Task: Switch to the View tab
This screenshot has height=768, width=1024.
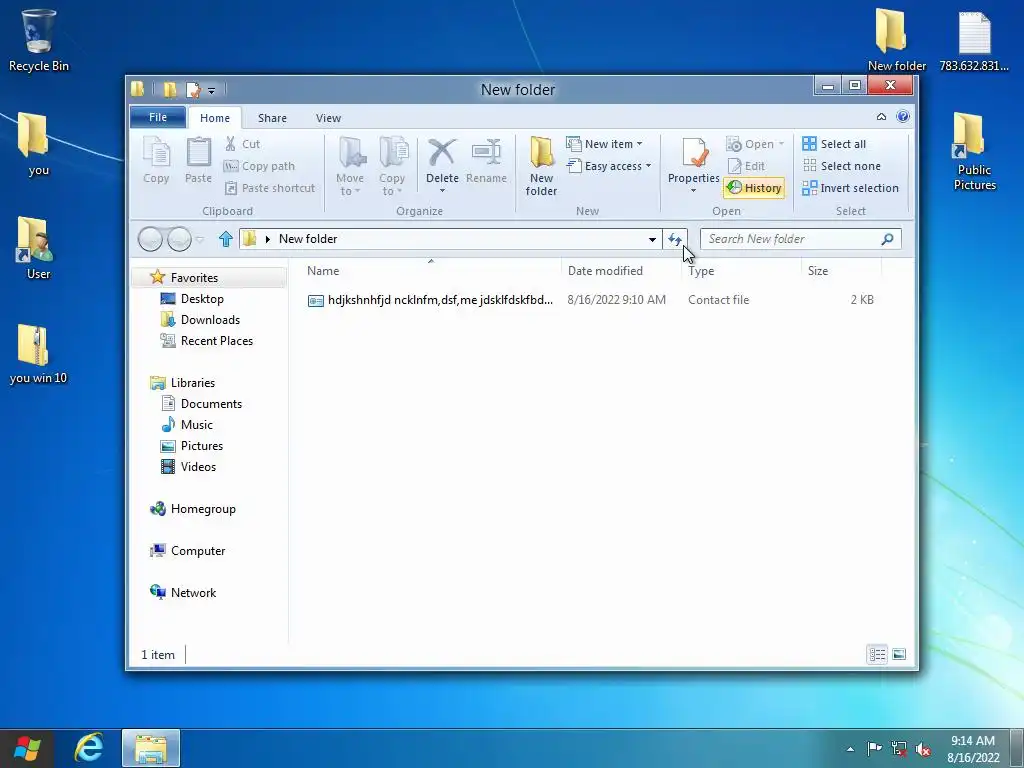Action: point(328,118)
